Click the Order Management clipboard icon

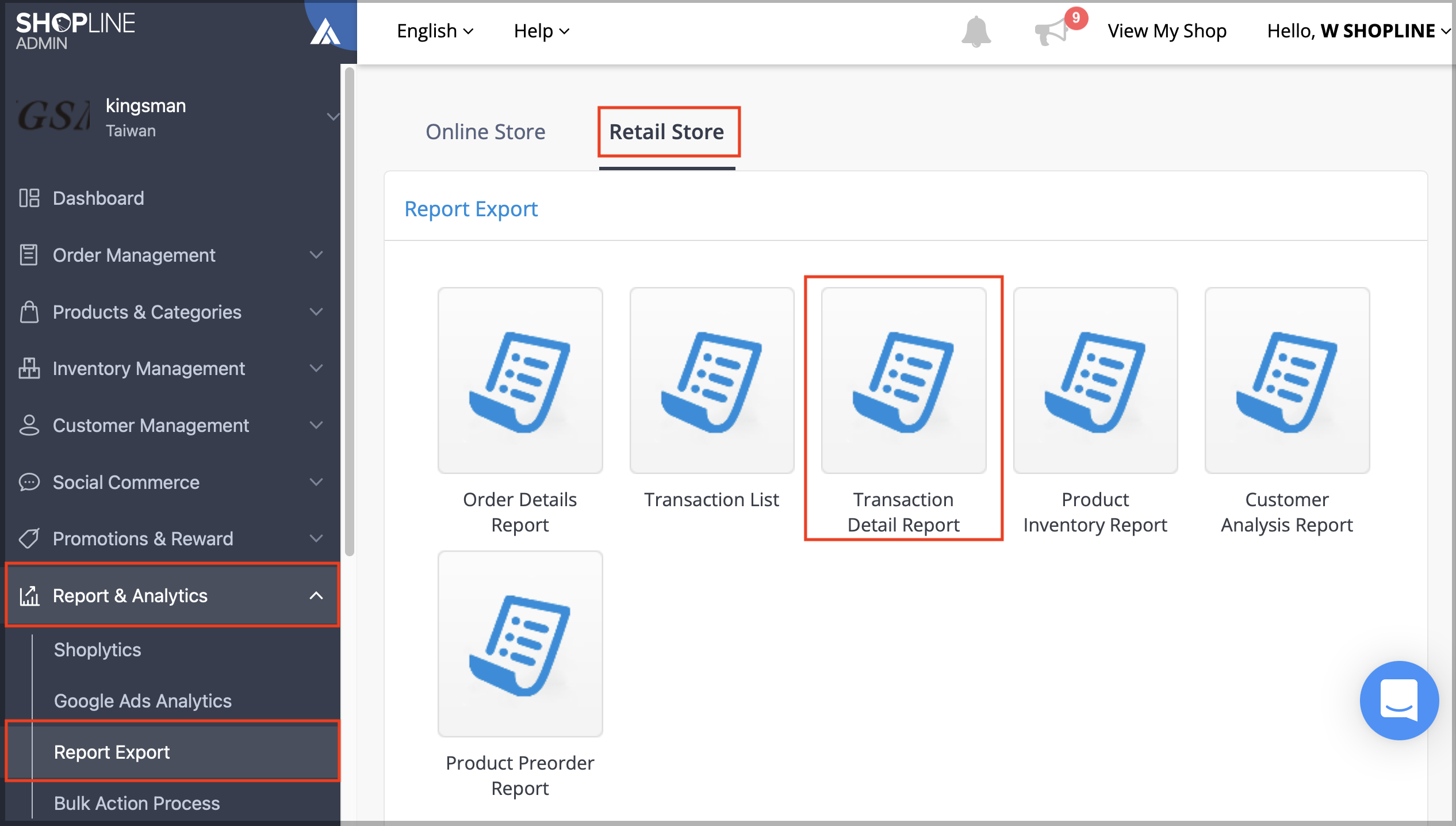[29, 255]
